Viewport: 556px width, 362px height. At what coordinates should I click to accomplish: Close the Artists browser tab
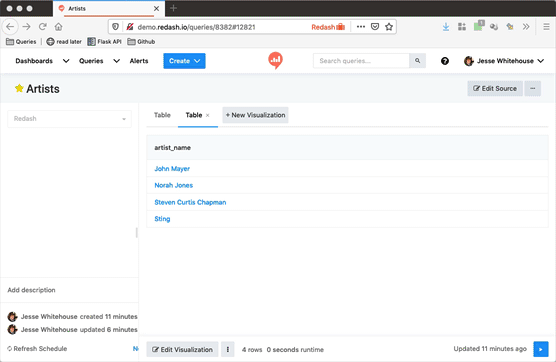[x=156, y=9]
